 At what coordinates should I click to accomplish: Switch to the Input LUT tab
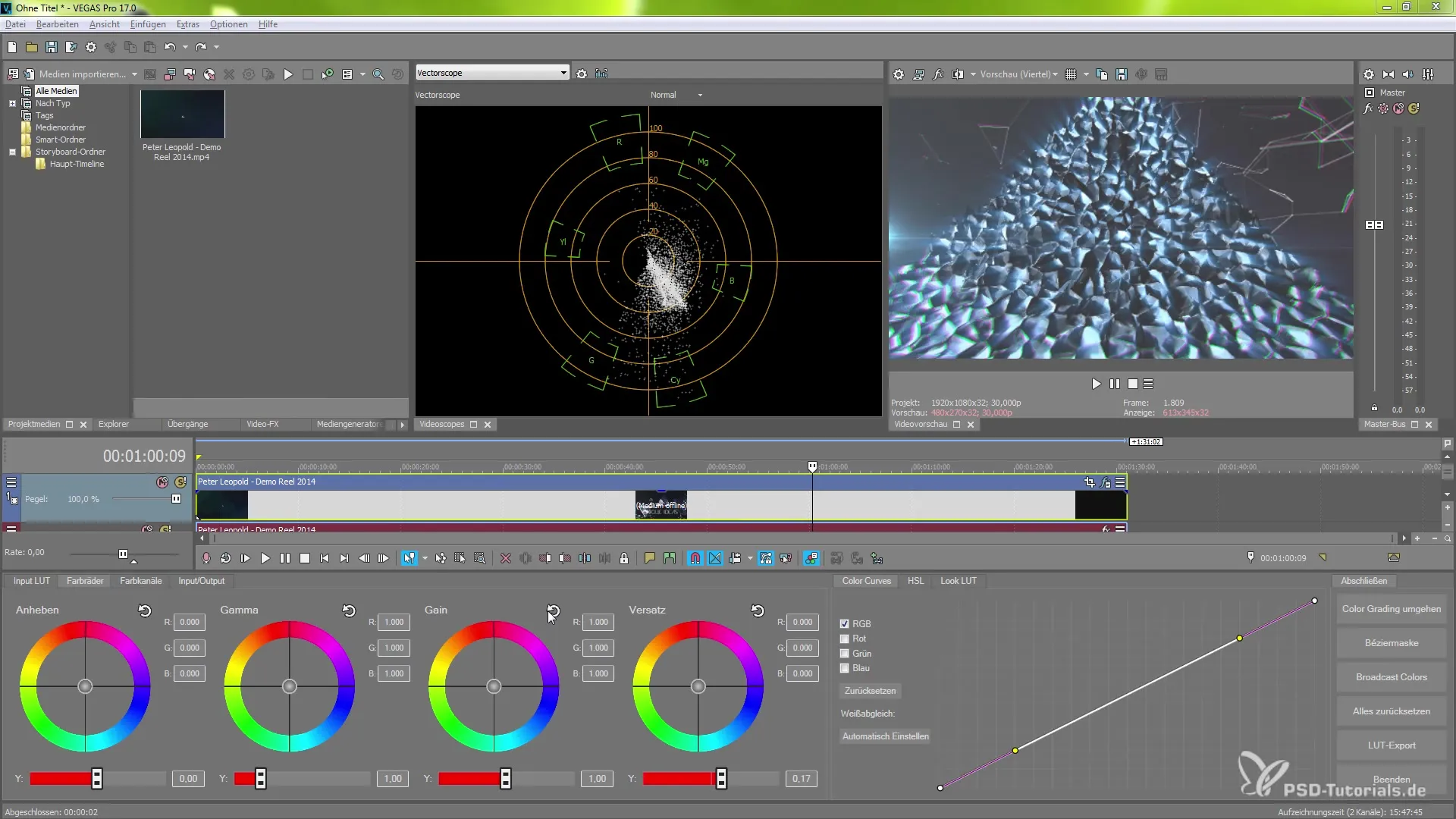[x=32, y=581]
